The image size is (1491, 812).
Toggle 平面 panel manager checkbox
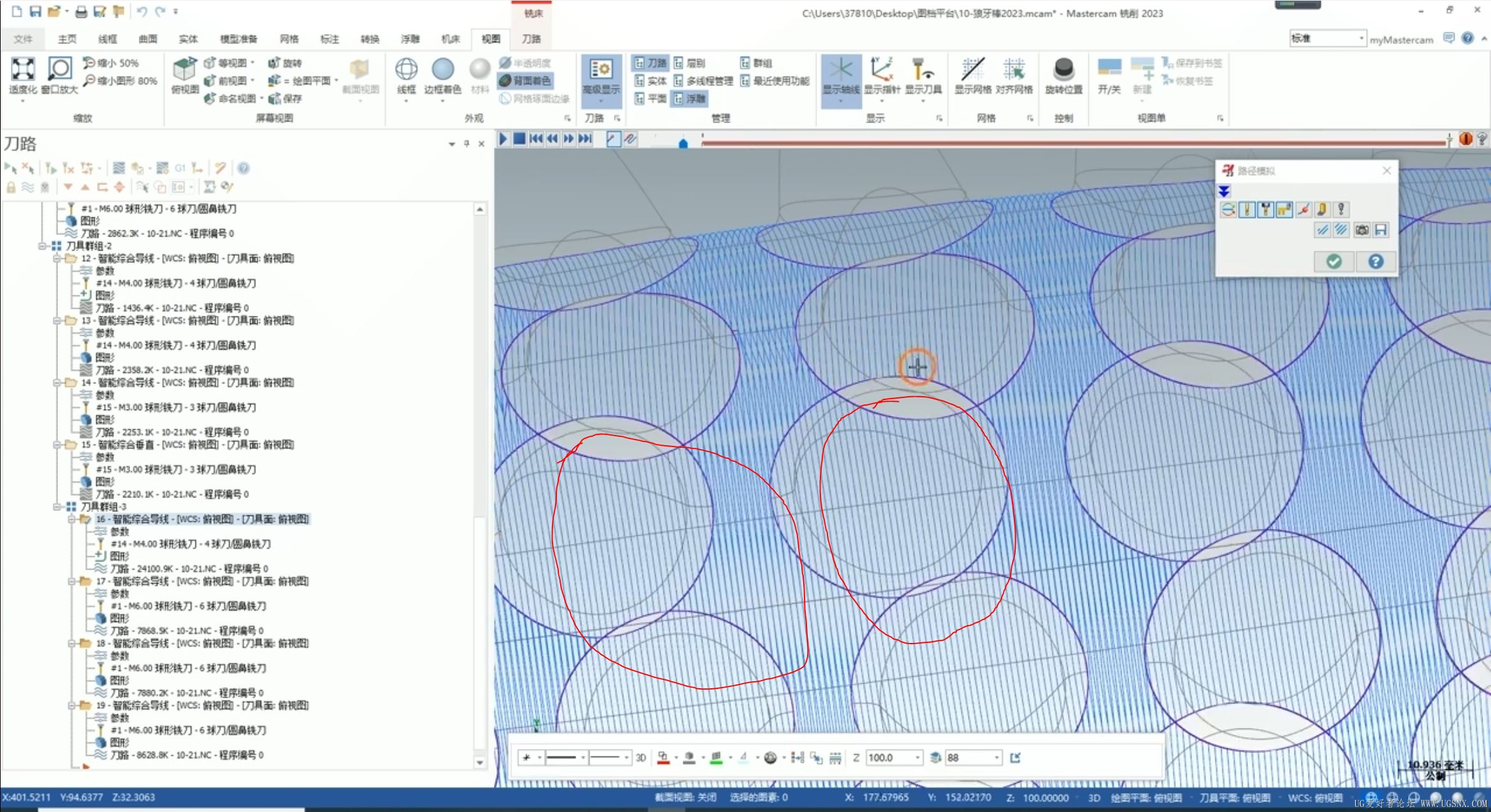pyautogui.click(x=650, y=98)
